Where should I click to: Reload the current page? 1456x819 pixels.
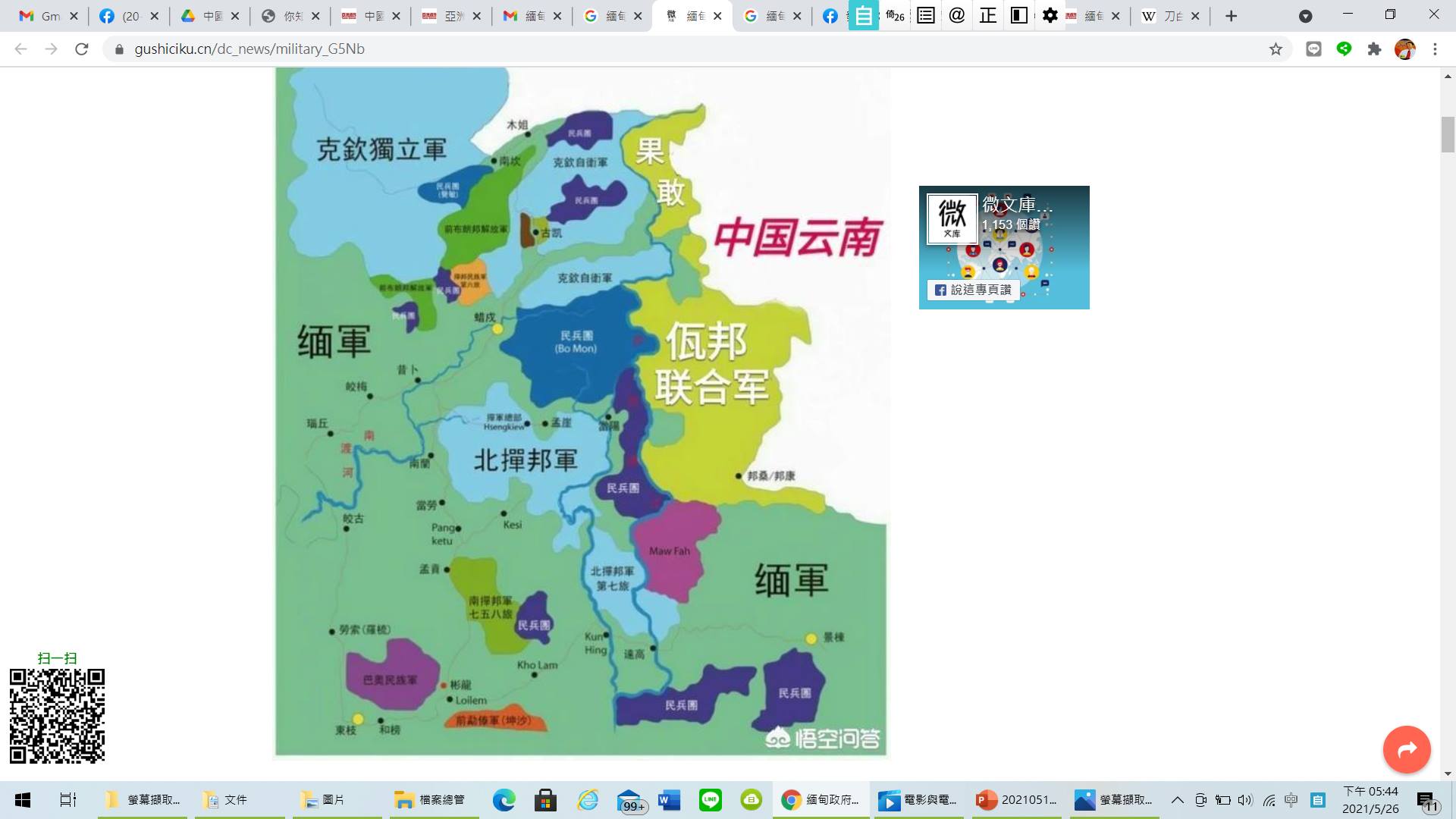81,49
